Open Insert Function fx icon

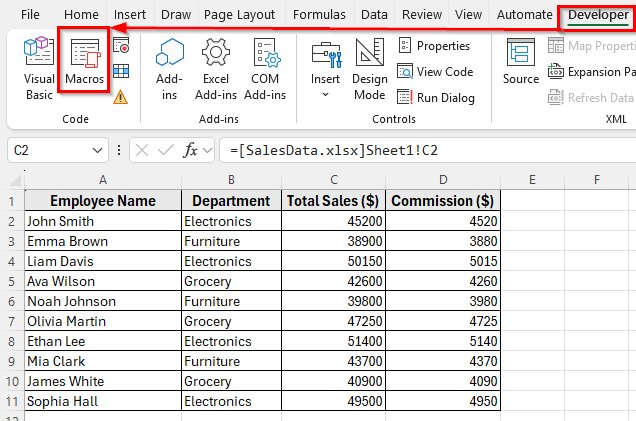(x=191, y=150)
